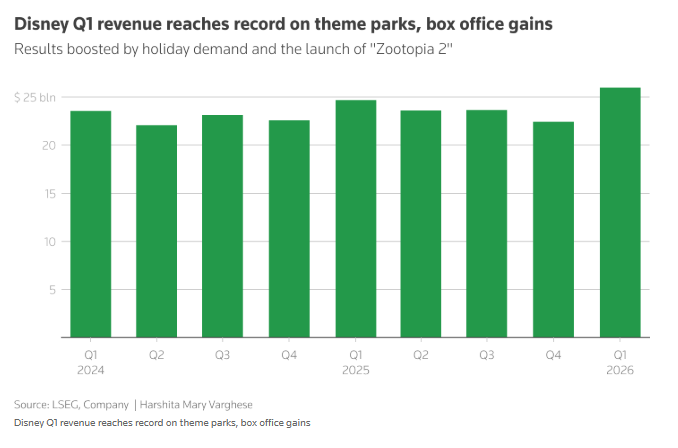Image resolution: width=678 pixels, height=448 pixels.
Task: Click the caption below the source line
Action: click(162, 423)
